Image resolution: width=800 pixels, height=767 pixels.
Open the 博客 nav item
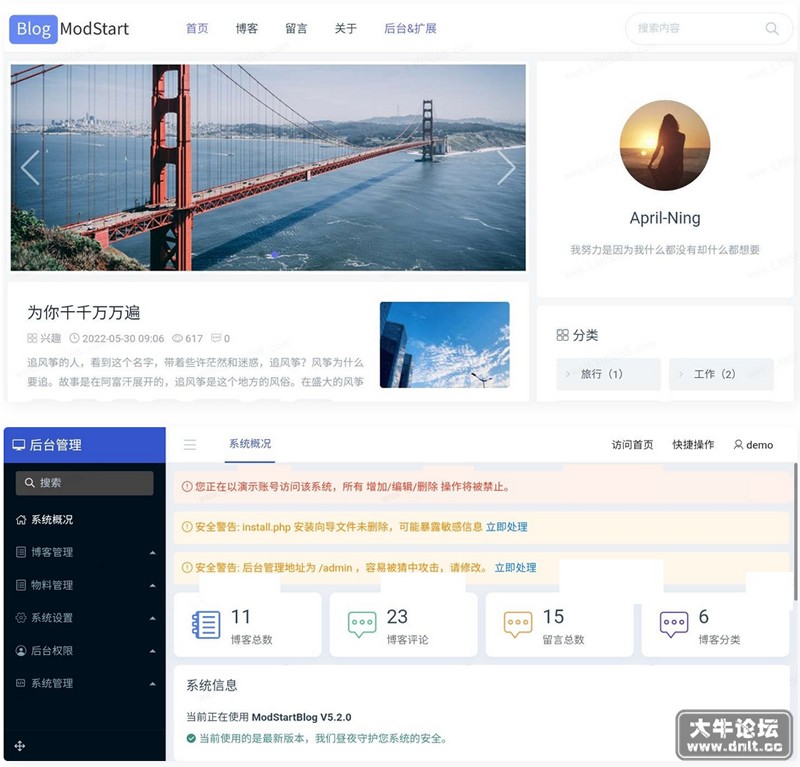click(x=246, y=29)
